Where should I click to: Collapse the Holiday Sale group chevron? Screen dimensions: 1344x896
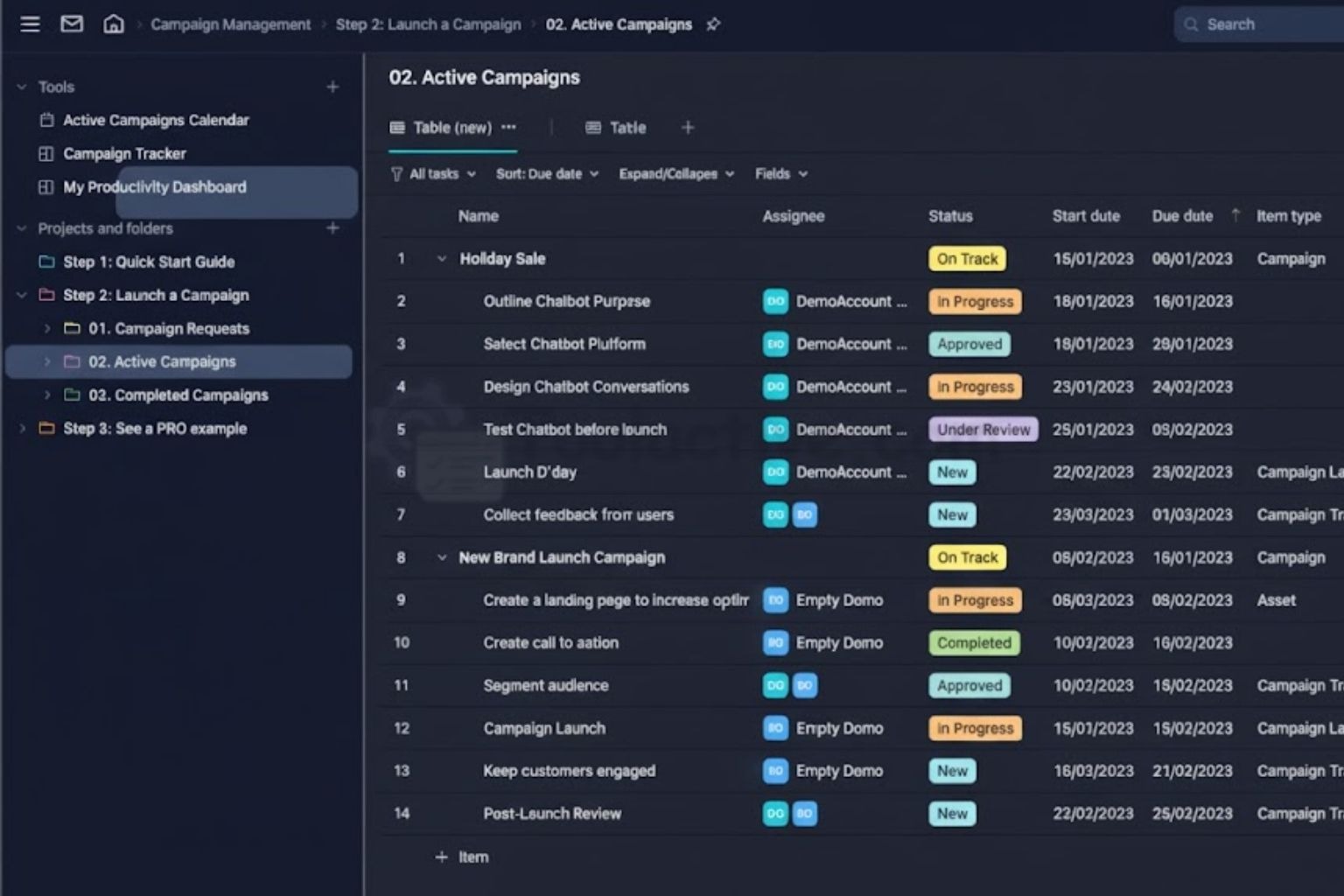point(441,259)
